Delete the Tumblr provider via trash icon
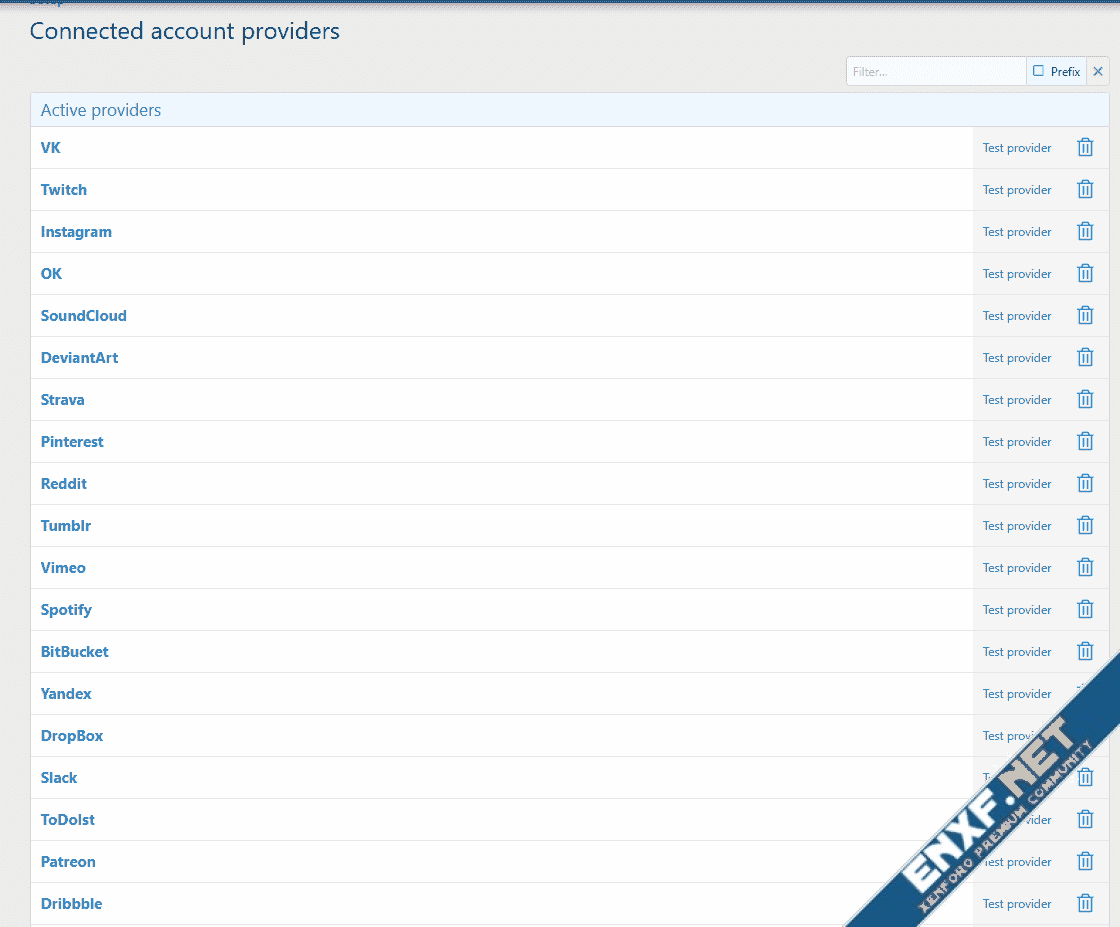The width and height of the screenshot is (1120, 927). [x=1085, y=526]
